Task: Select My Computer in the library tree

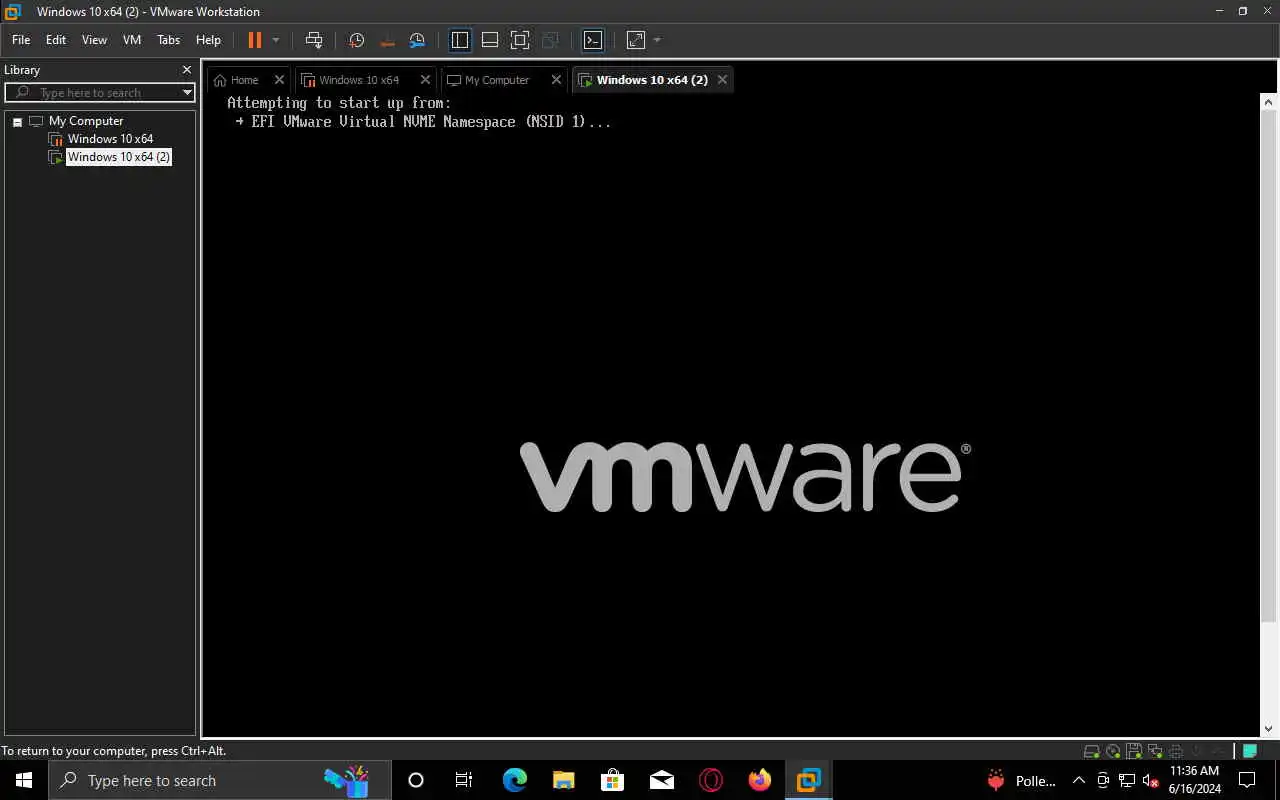Action: (x=86, y=121)
